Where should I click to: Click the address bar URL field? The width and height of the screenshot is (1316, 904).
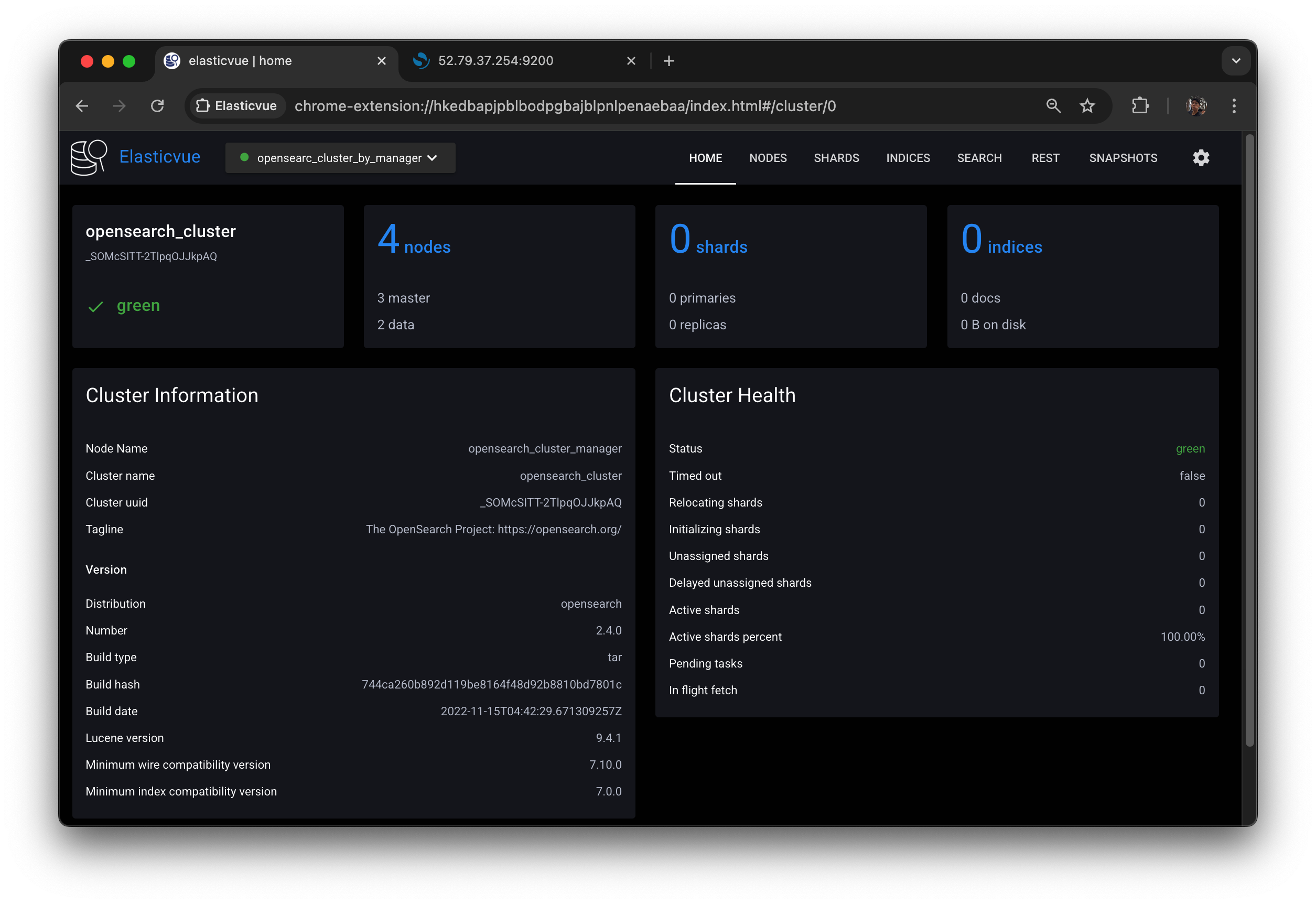(x=566, y=106)
